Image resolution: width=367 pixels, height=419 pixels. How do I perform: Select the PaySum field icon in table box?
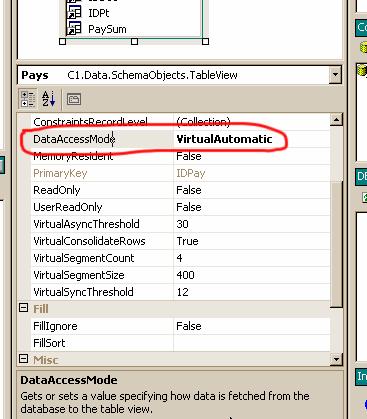(74, 28)
